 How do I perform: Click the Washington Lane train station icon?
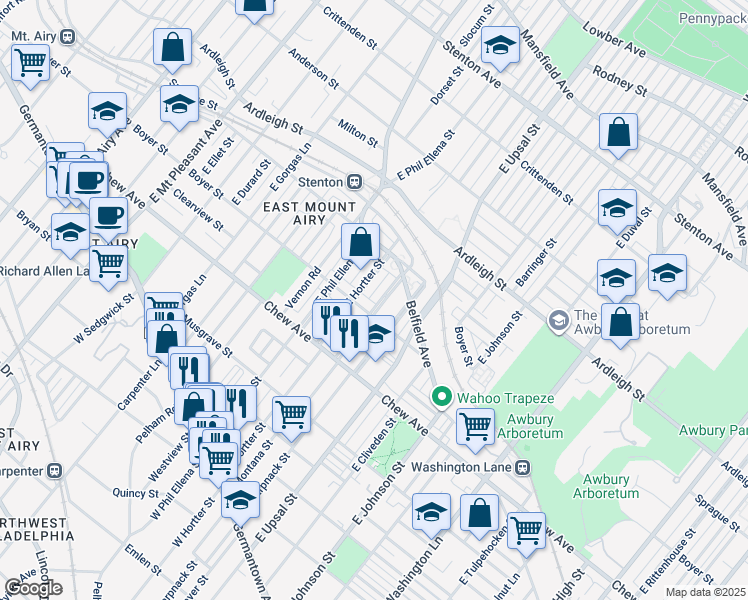tap(523, 467)
